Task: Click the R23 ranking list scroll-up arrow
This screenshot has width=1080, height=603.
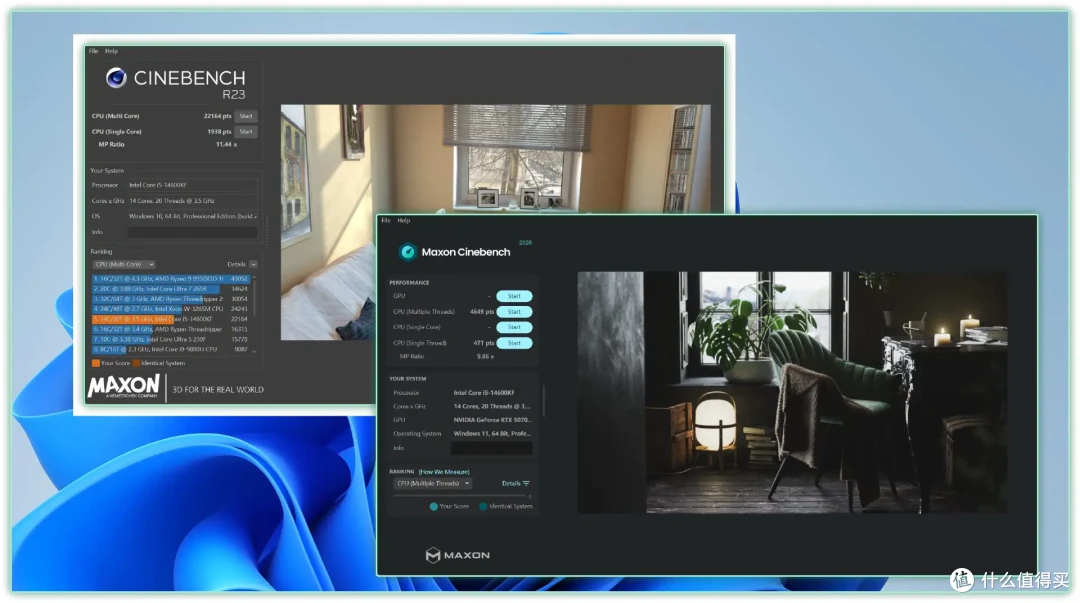Action: pos(254,278)
